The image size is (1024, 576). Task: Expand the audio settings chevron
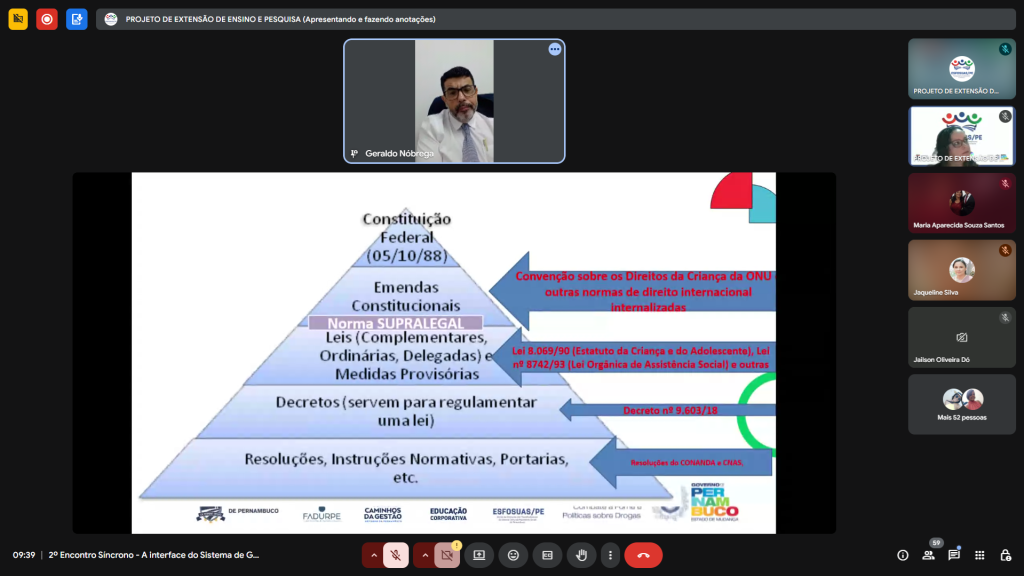[374, 555]
